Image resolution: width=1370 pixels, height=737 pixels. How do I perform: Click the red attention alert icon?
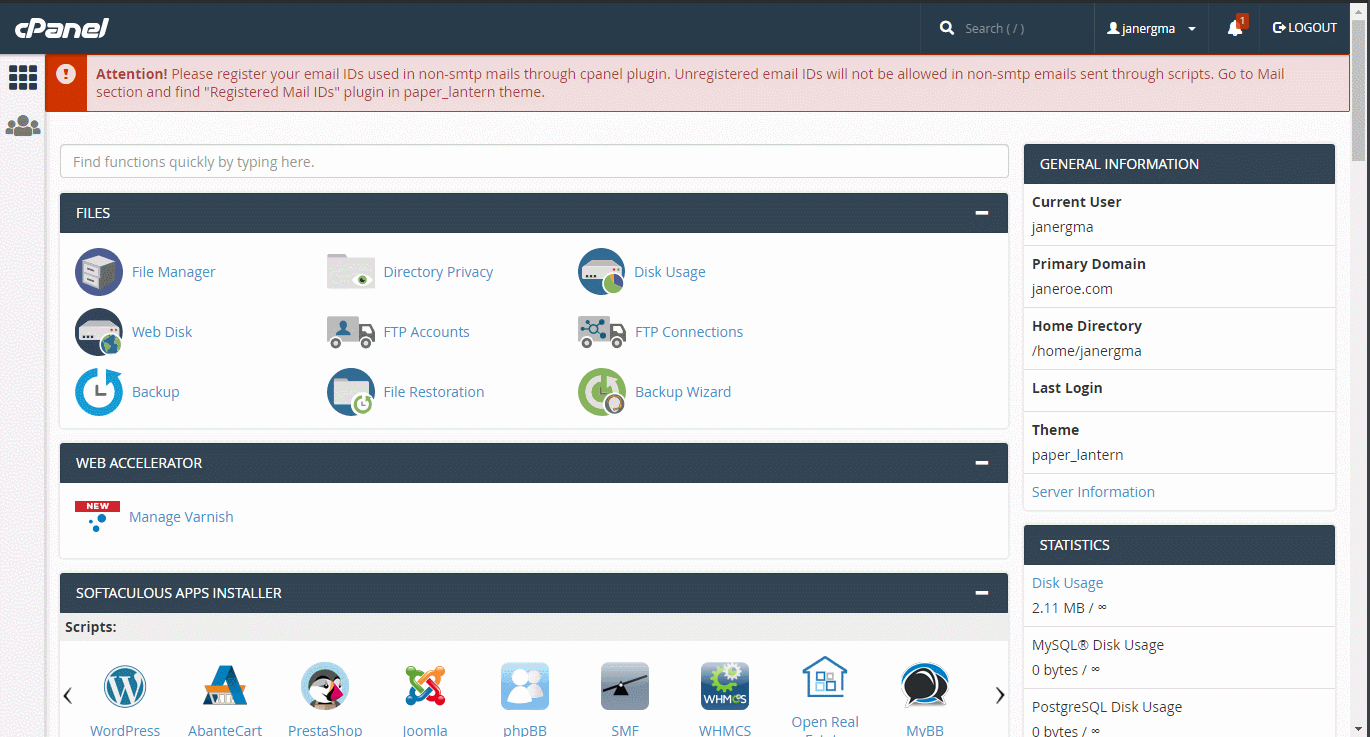point(66,74)
